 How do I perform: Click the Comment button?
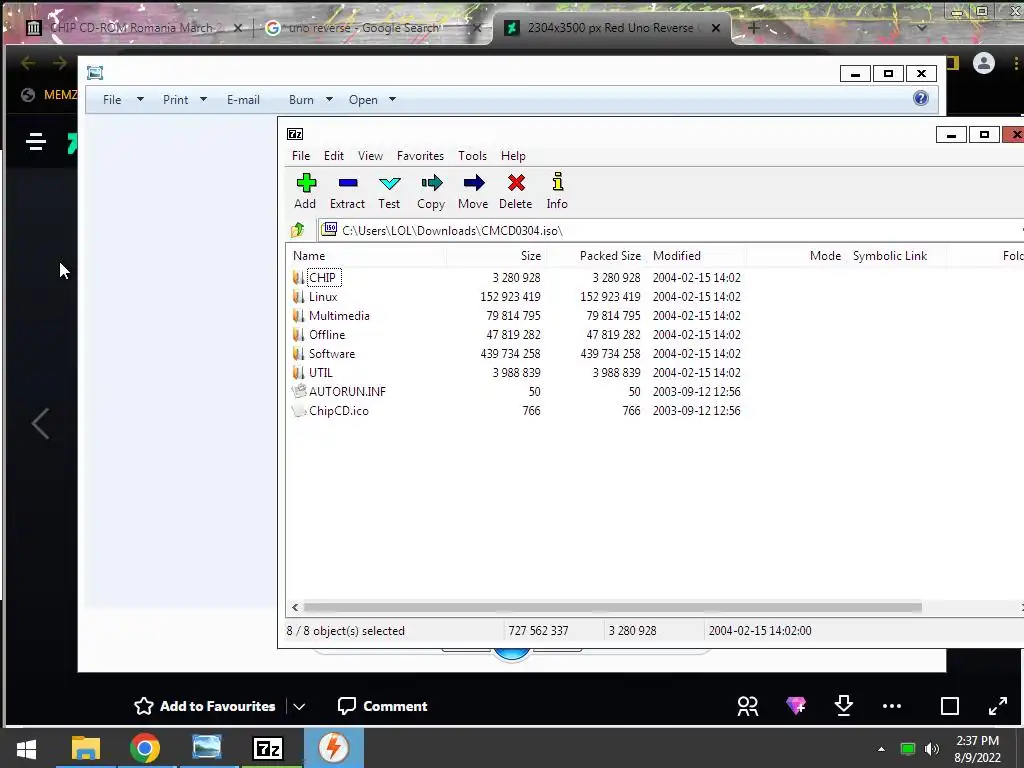point(382,706)
